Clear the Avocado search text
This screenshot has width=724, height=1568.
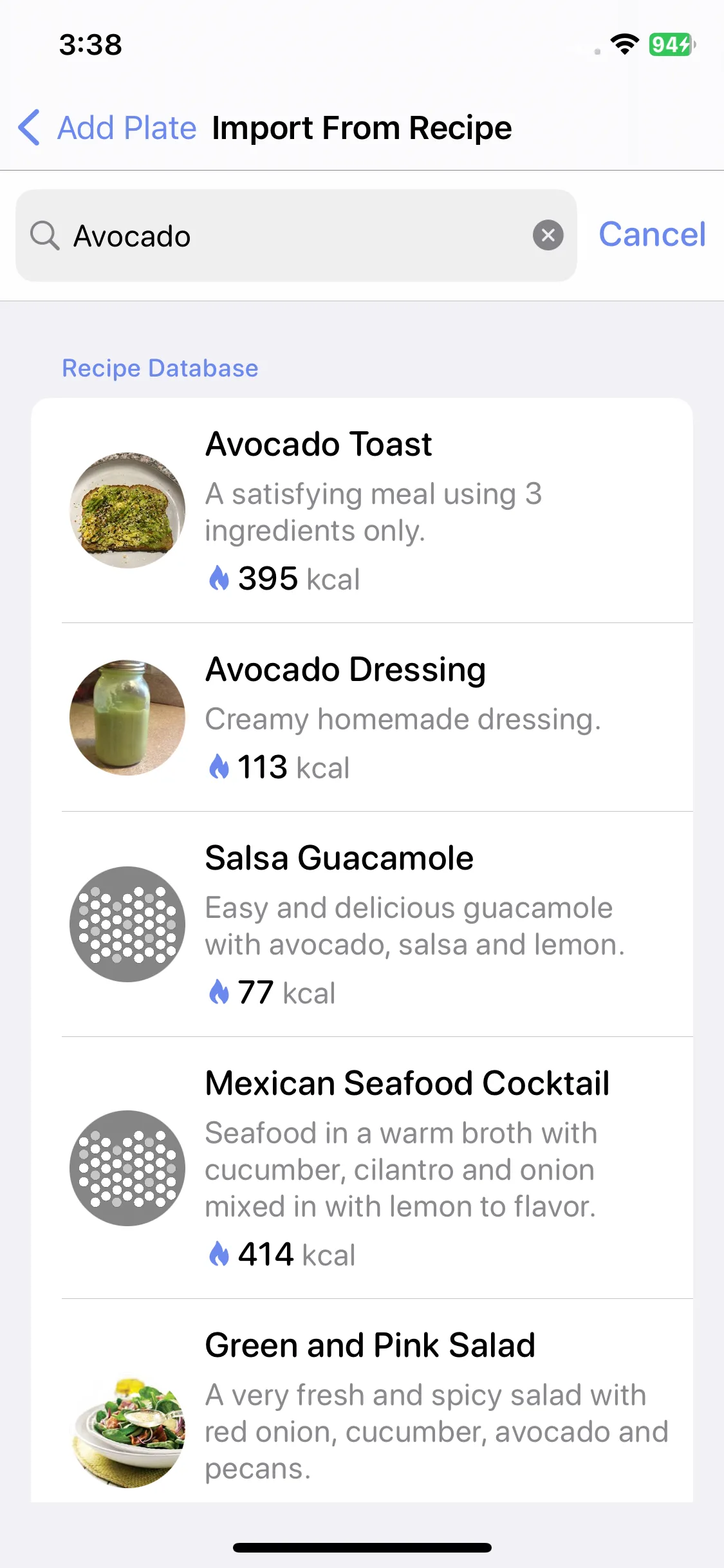pos(548,235)
